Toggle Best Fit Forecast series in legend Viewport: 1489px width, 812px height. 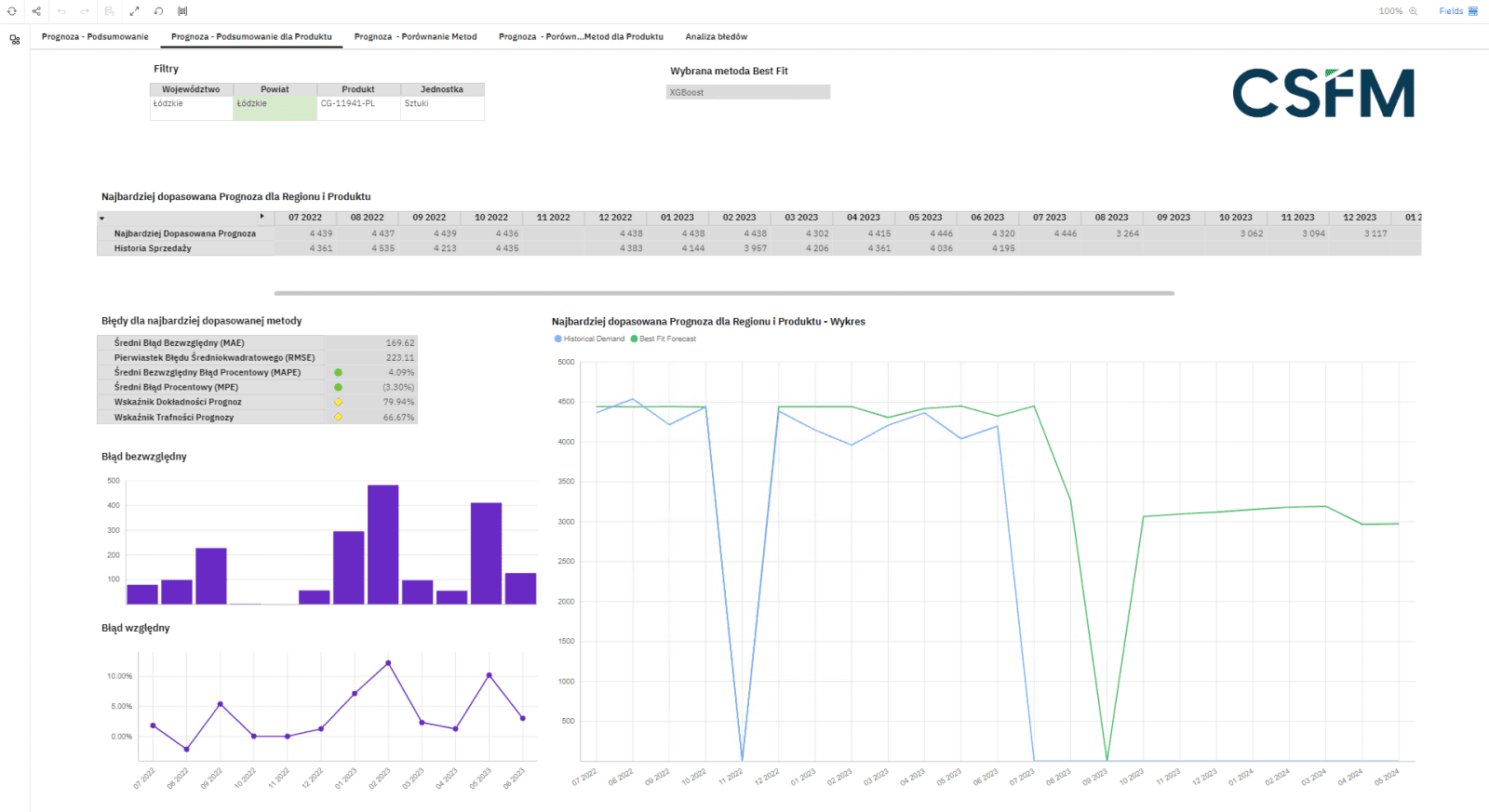point(664,339)
